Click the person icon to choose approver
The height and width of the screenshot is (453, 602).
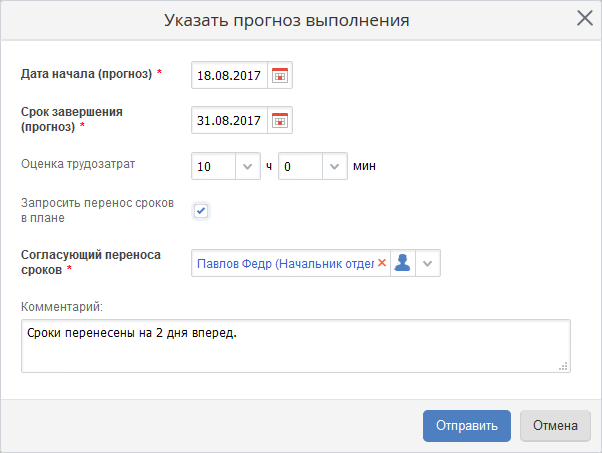click(402, 263)
